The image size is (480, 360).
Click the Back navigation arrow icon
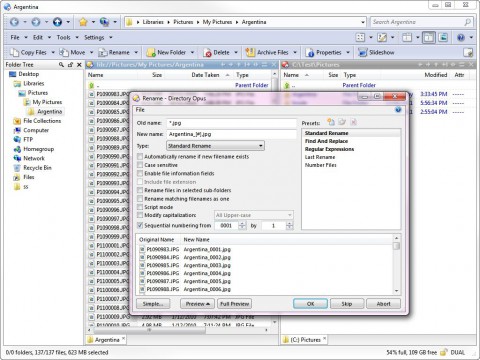tap(14, 22)
